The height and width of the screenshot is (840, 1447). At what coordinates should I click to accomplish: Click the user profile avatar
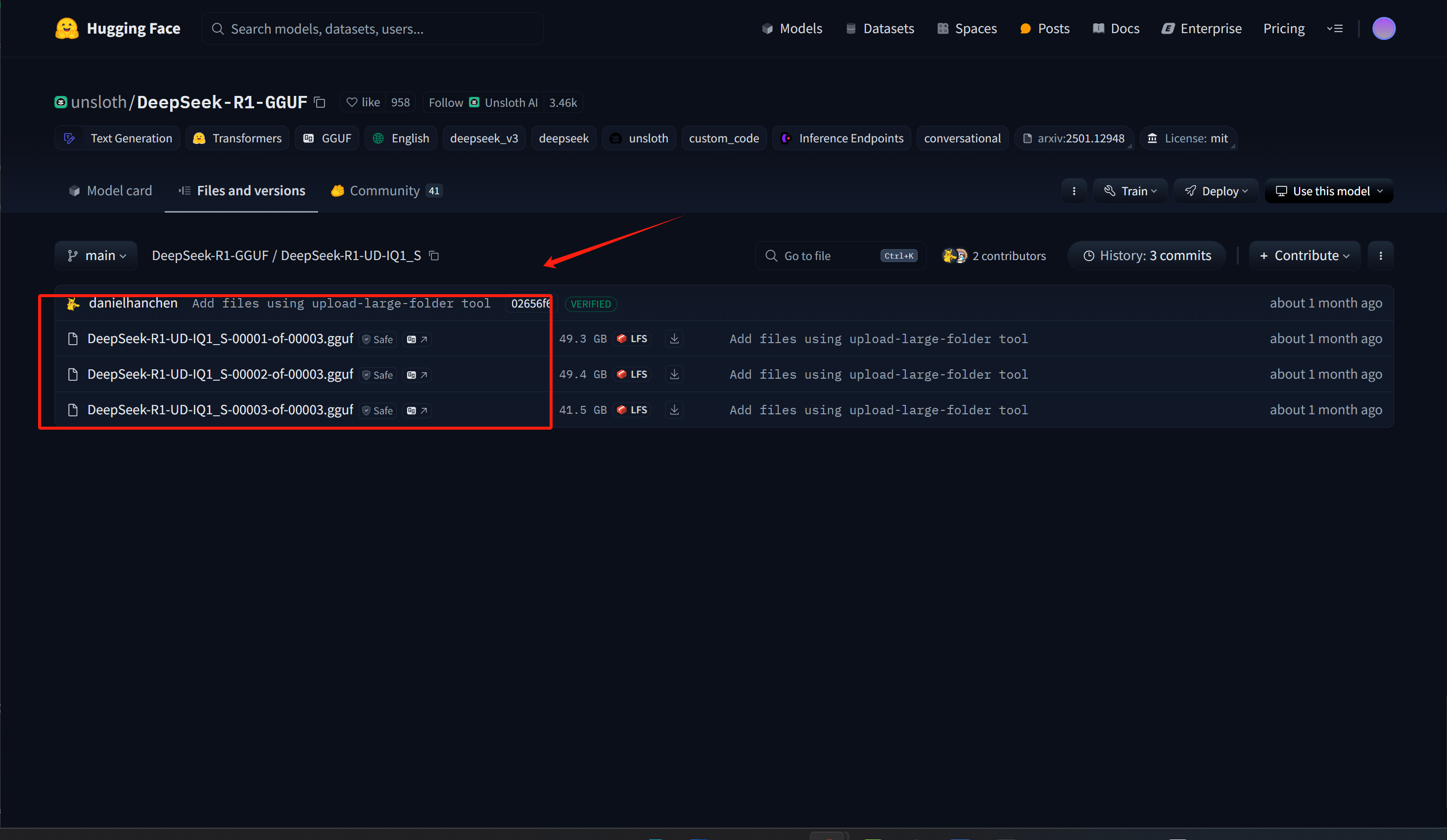click(1383, 29)
